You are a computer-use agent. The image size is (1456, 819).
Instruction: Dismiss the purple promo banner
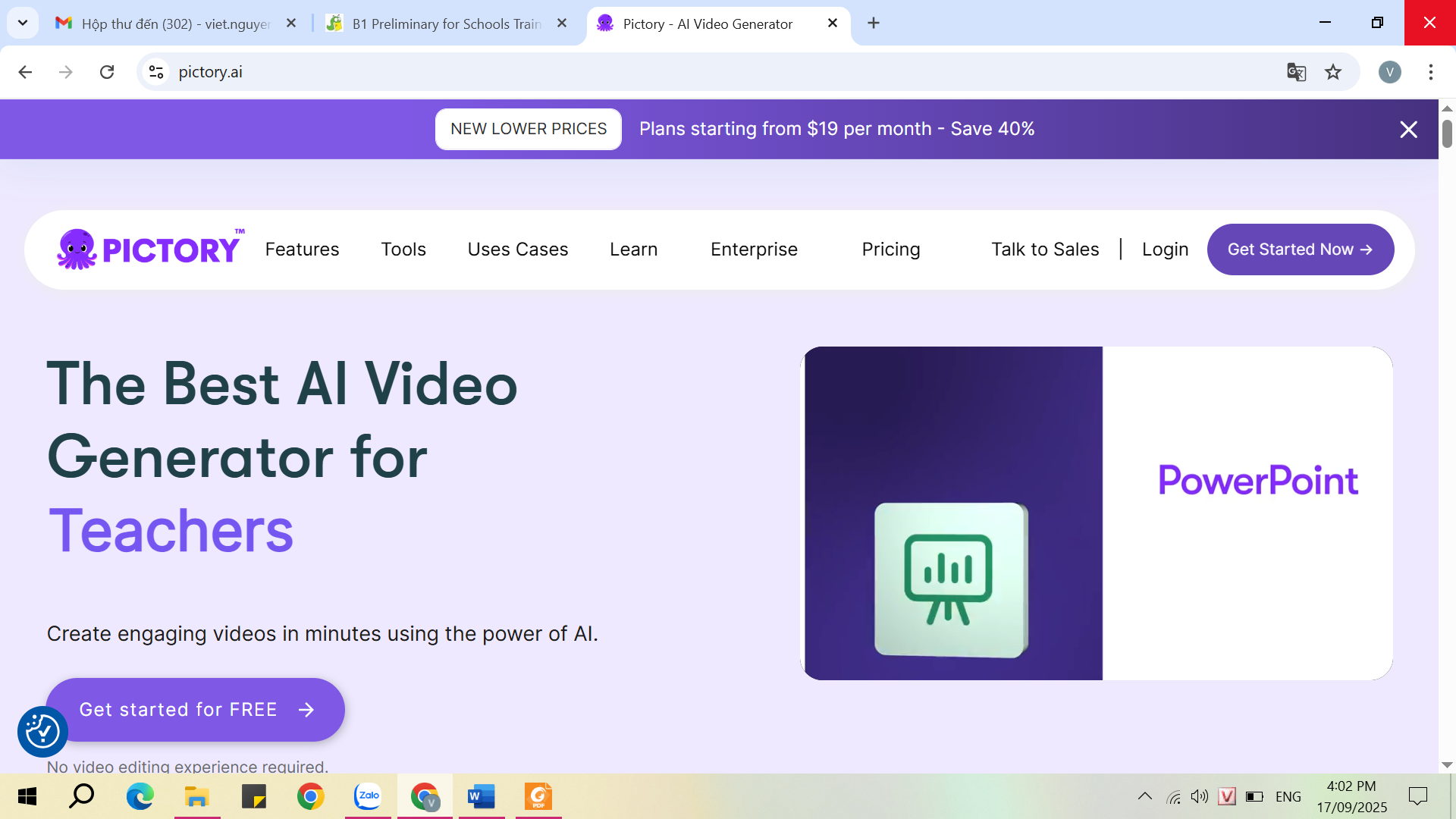pos(1408,130)
